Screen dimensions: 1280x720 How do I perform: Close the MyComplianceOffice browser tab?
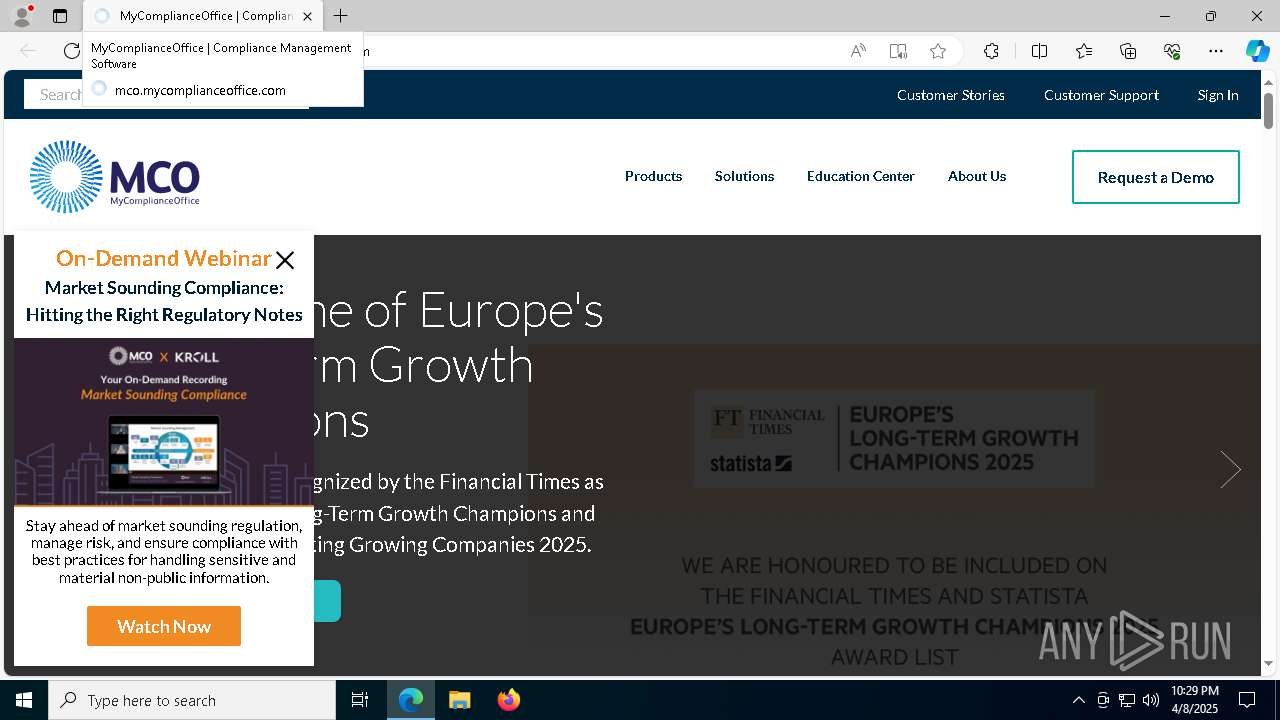pyautogui.click(x=307, y=16)
